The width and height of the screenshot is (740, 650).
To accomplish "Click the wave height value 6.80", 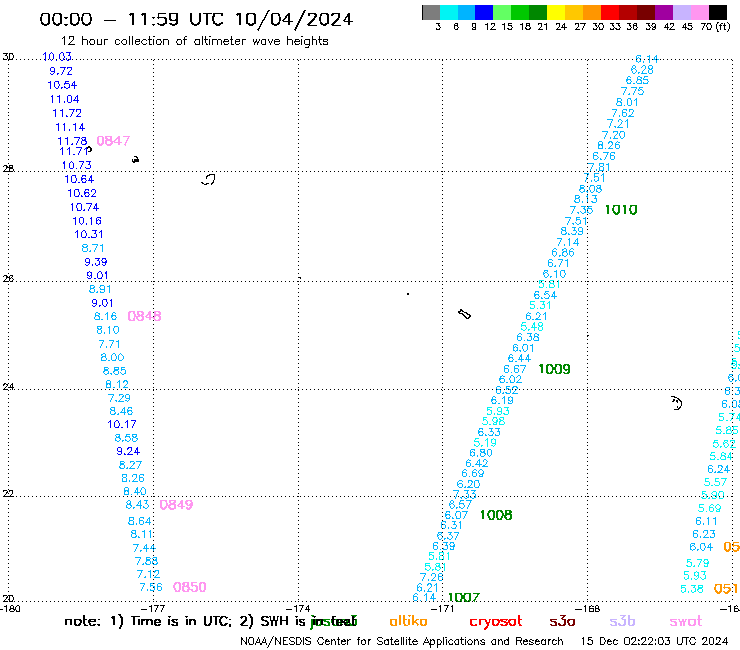I will pos(481,453).
